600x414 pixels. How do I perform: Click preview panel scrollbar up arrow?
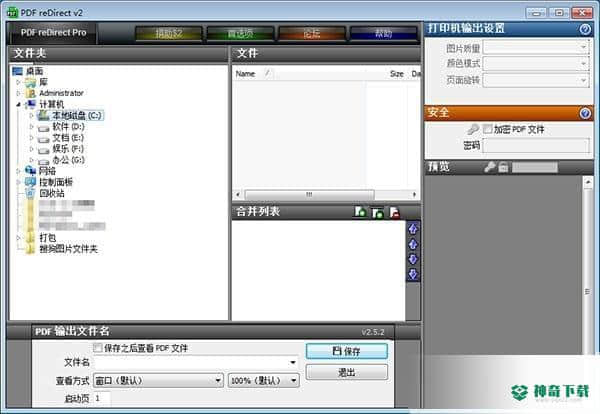588,183
